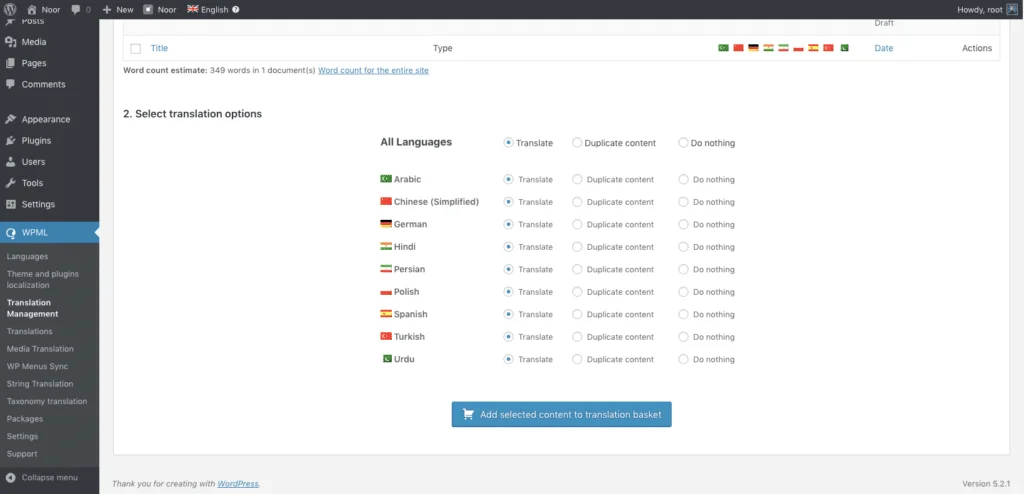Choose Duplicate content for Turkish
Viewport: 1024px width, 494px height.
pos(577,337)
